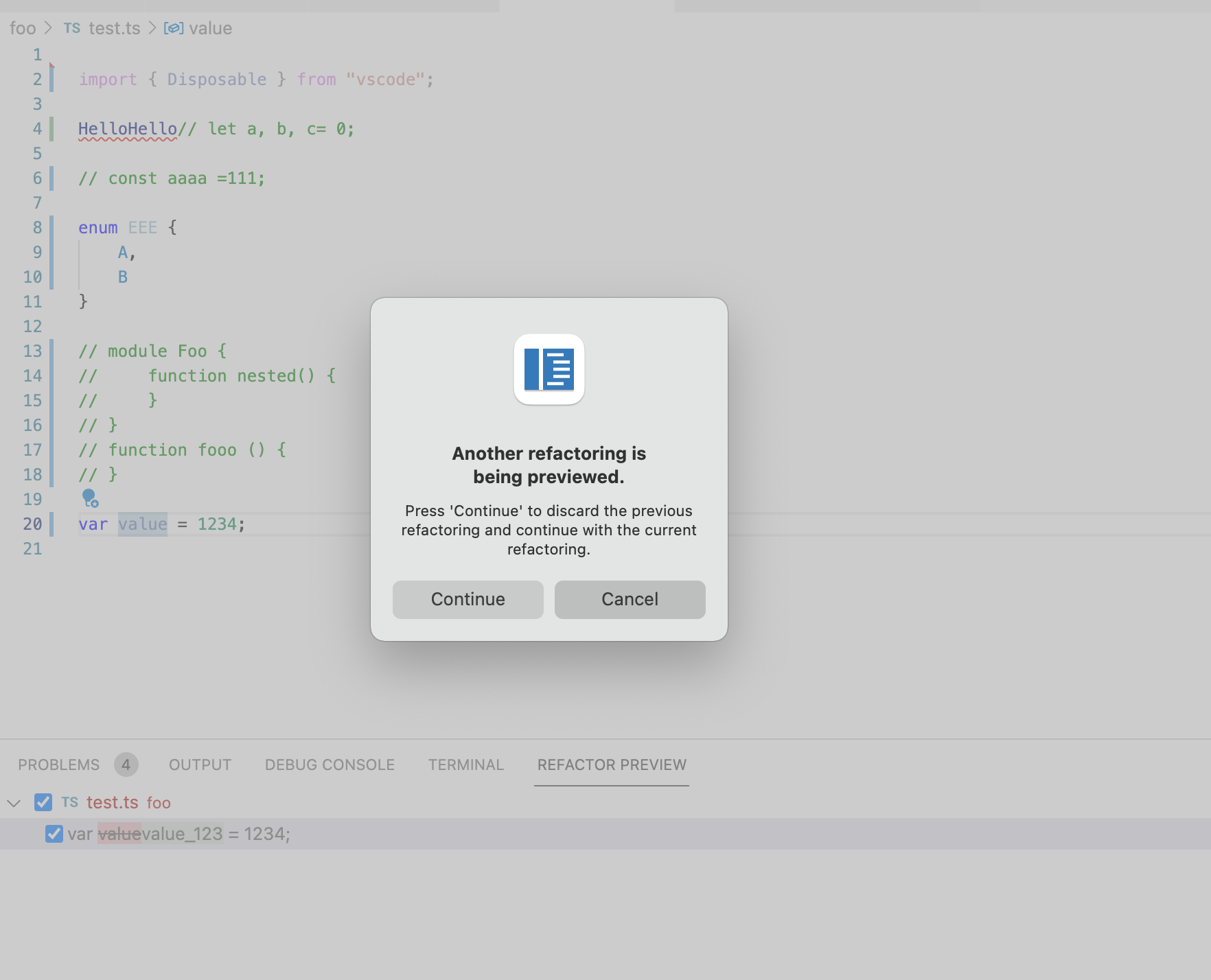Switch to the TERMINAL tab
The image size is (1211, 980).
pyautogui.click(x=466, y=764)
